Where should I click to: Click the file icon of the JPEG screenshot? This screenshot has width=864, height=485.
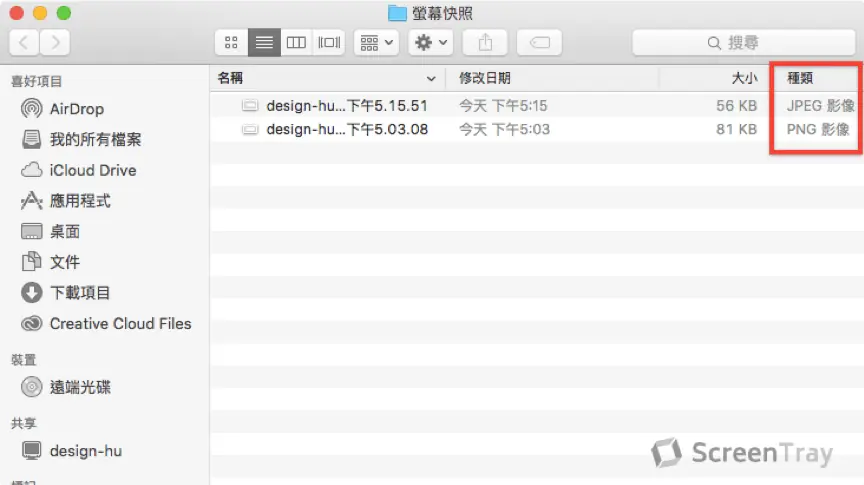[x=250, y=105]
